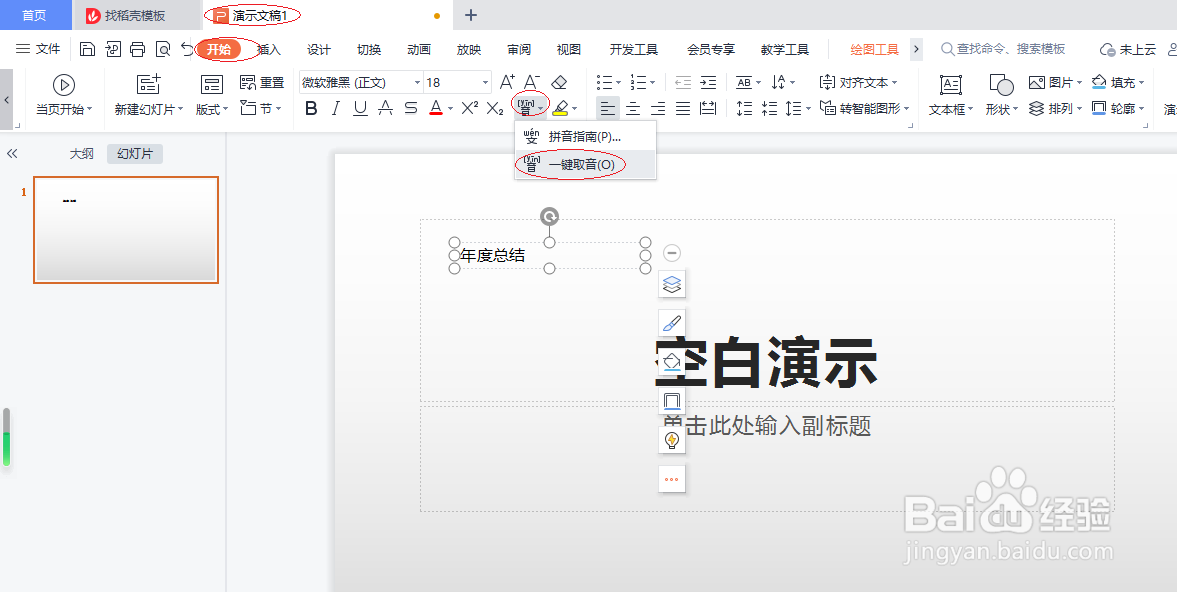Click the Print icon in quick toolbar
The width and height of the screenshot is (1177, 592).
click(137, 50)
